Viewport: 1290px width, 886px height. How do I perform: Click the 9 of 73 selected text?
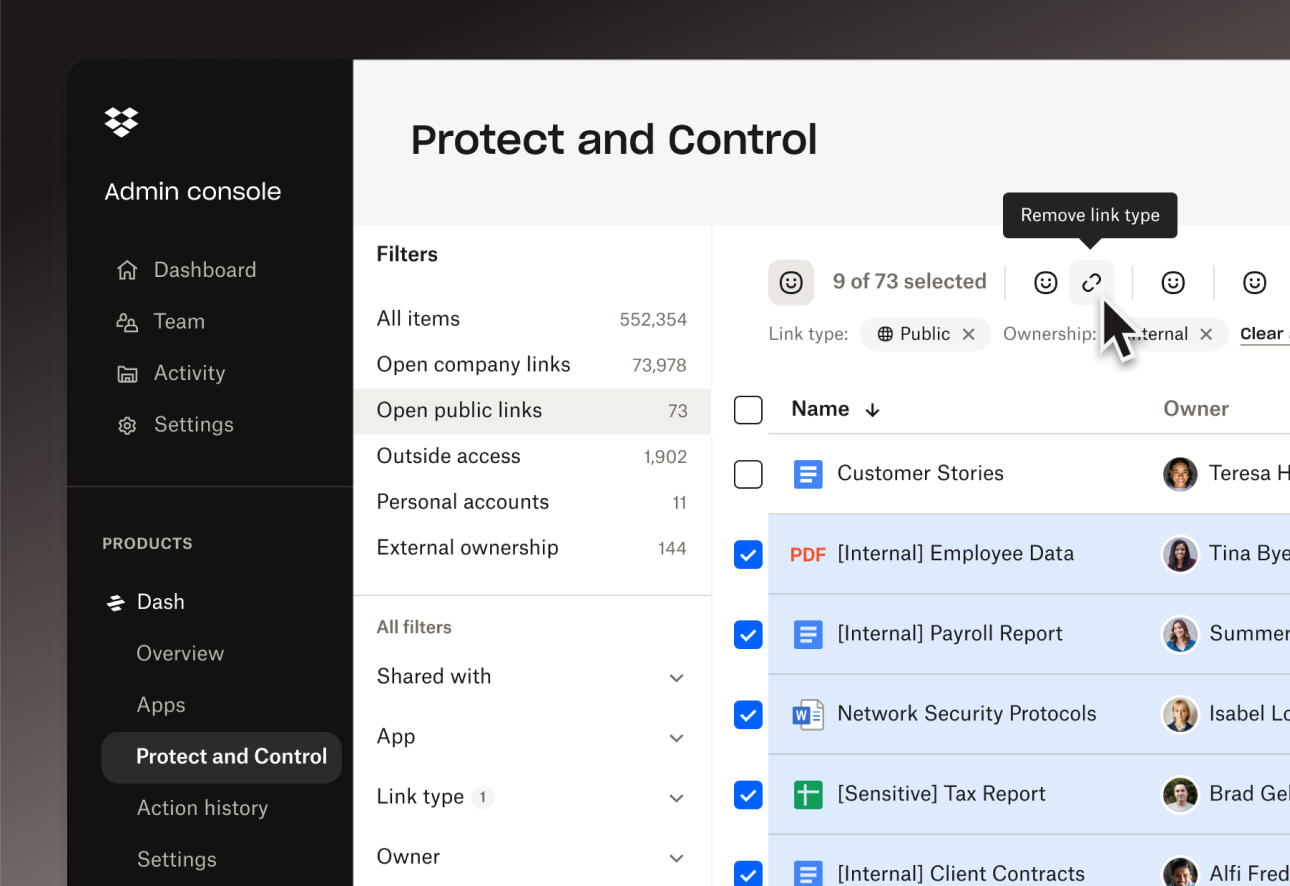pos(909,282)
